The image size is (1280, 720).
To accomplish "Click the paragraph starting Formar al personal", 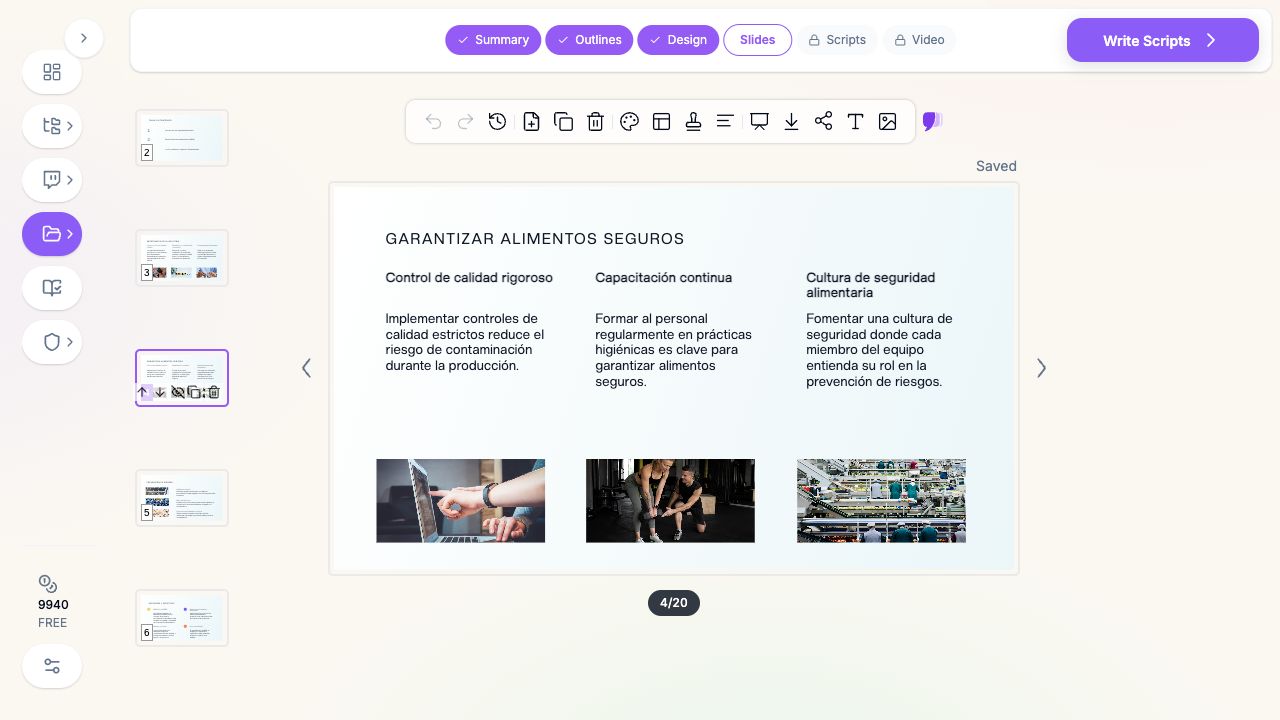I will pyautogui.click(x=673, y=350).
